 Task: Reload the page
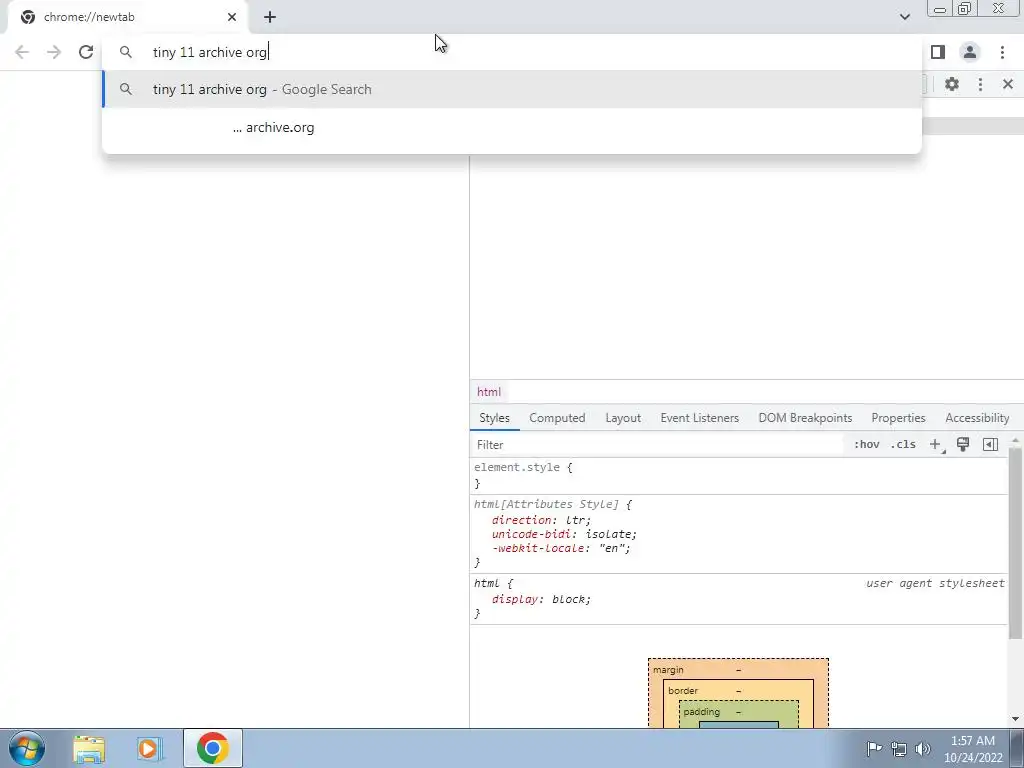86,52
